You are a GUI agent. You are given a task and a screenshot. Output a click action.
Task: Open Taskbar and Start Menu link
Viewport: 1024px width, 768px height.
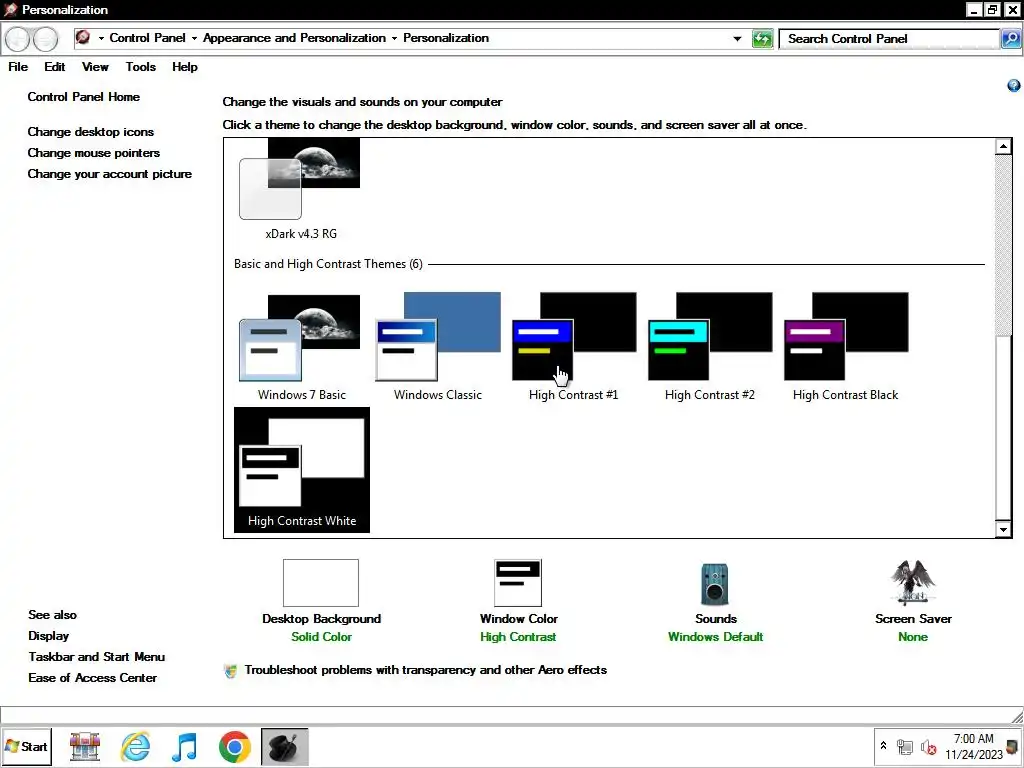(97, 657)
